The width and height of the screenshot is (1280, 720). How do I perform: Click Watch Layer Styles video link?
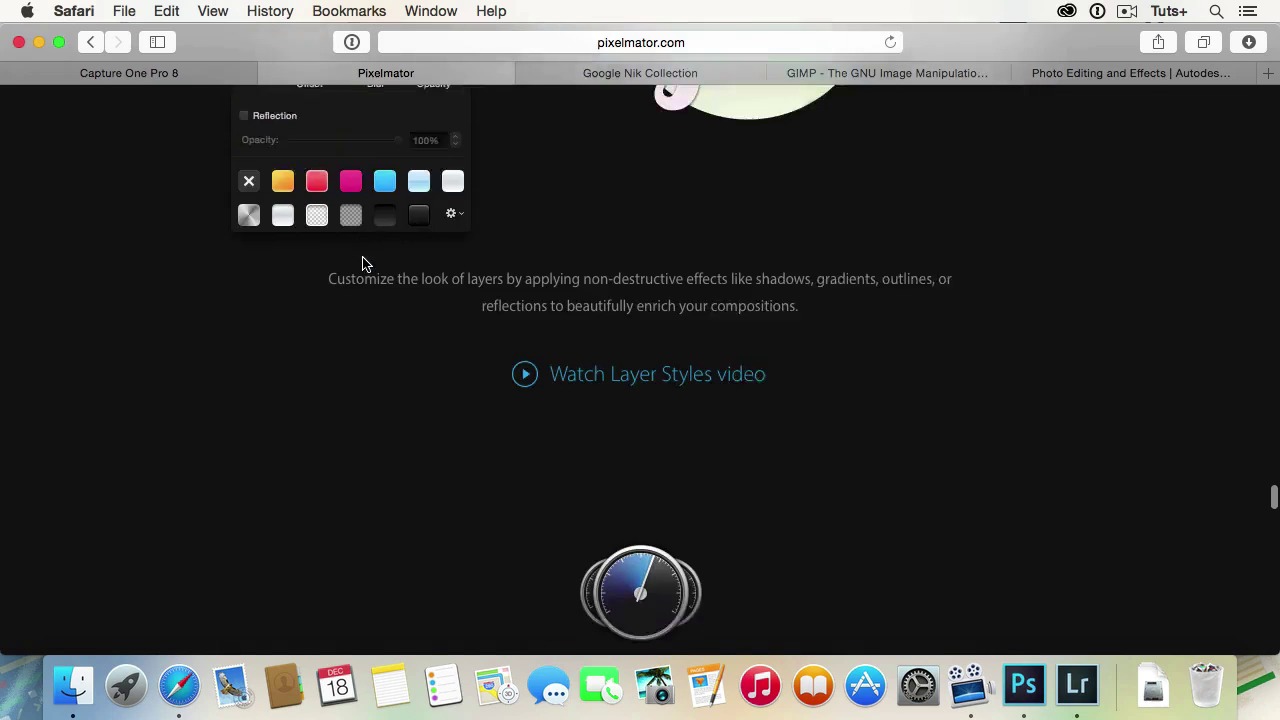coord(657,374)
